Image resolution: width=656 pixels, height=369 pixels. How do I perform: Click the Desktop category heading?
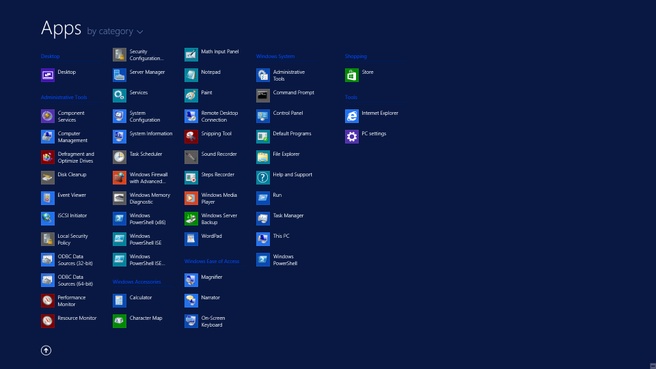[50, 56]
